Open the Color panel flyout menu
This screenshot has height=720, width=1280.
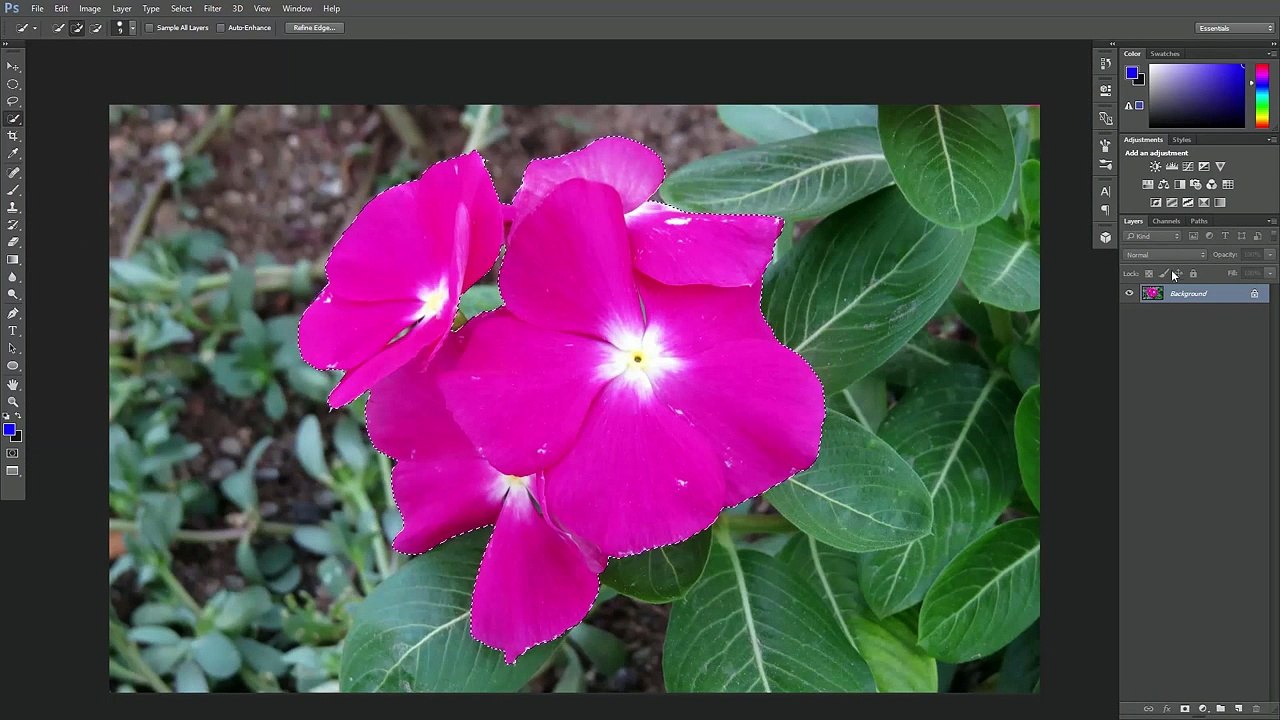click(1272, 54)
